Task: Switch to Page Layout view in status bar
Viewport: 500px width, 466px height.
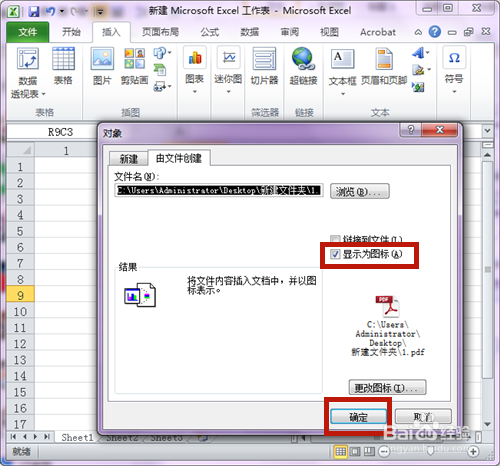Action: click(x=355, y=452)
